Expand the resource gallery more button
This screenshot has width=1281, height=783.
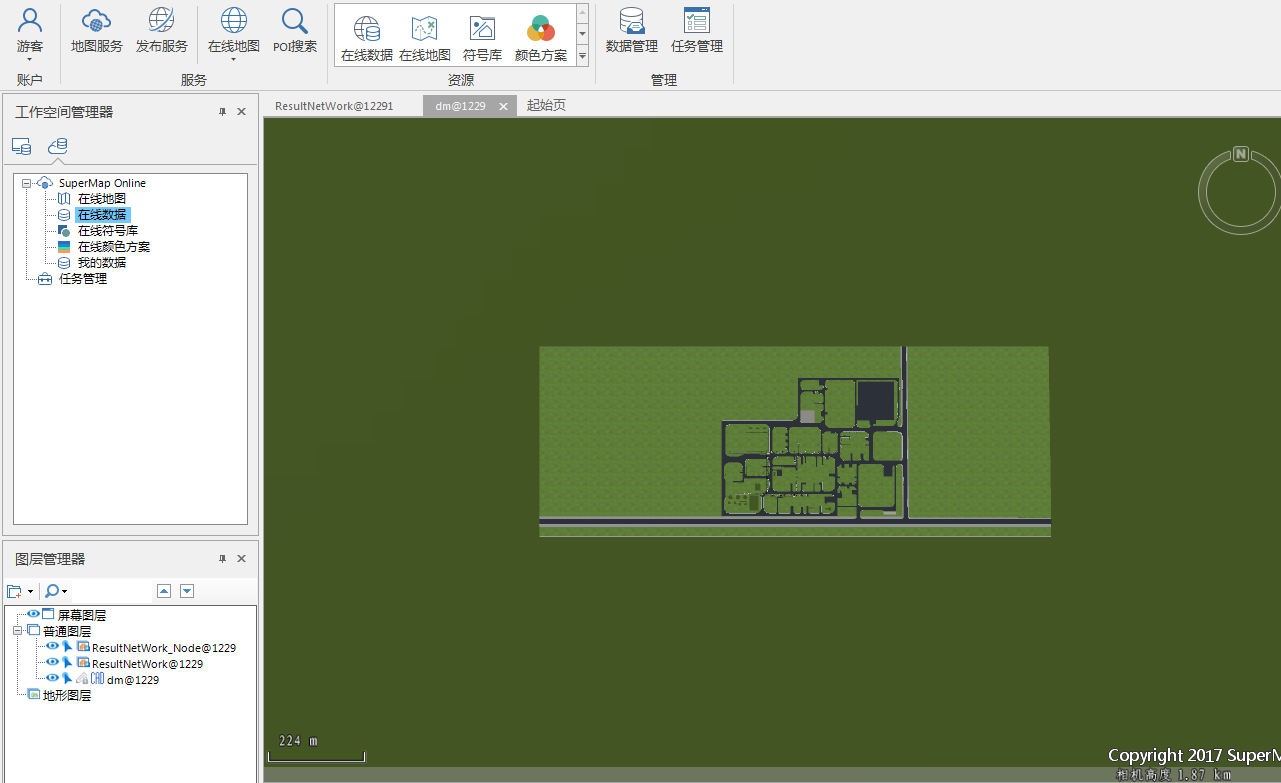tap(582, 57)
